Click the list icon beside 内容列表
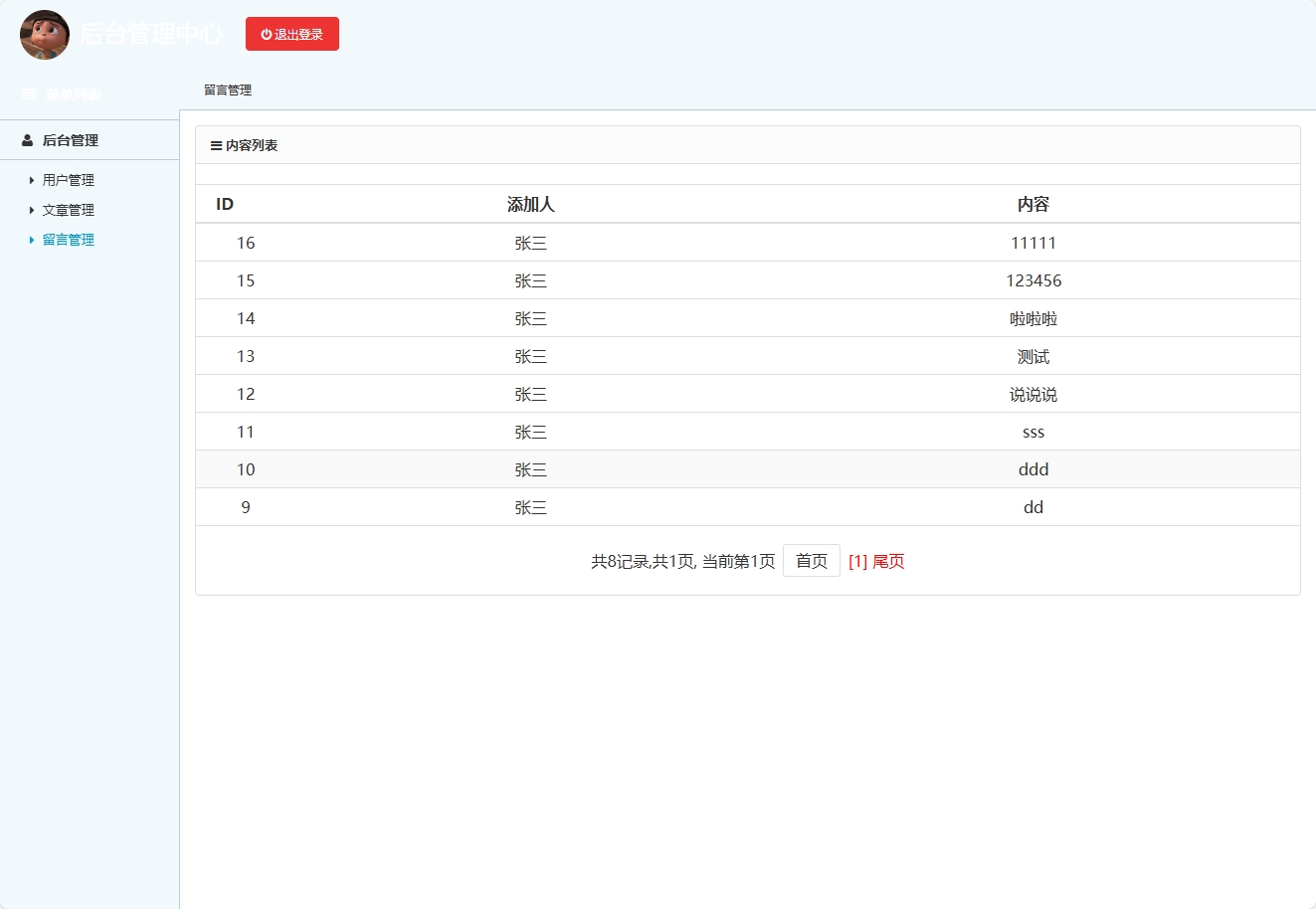The width and height of the screenshot is (1316, 909). [216, 145]
